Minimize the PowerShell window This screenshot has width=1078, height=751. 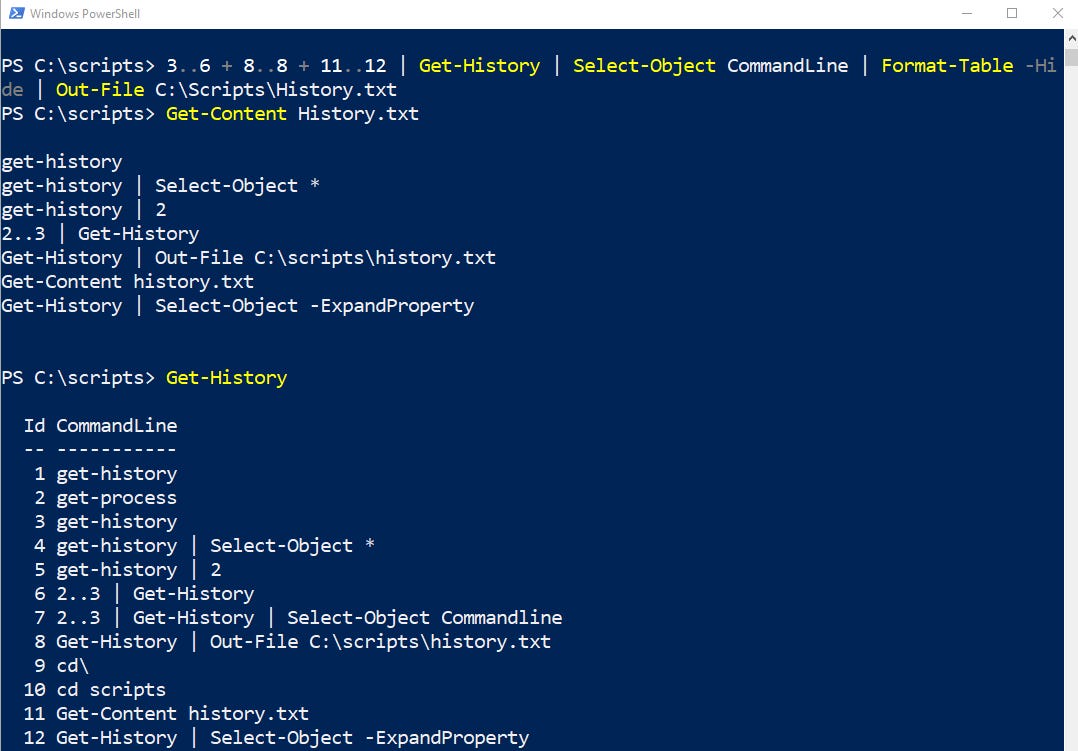click(x=968, y=13)
